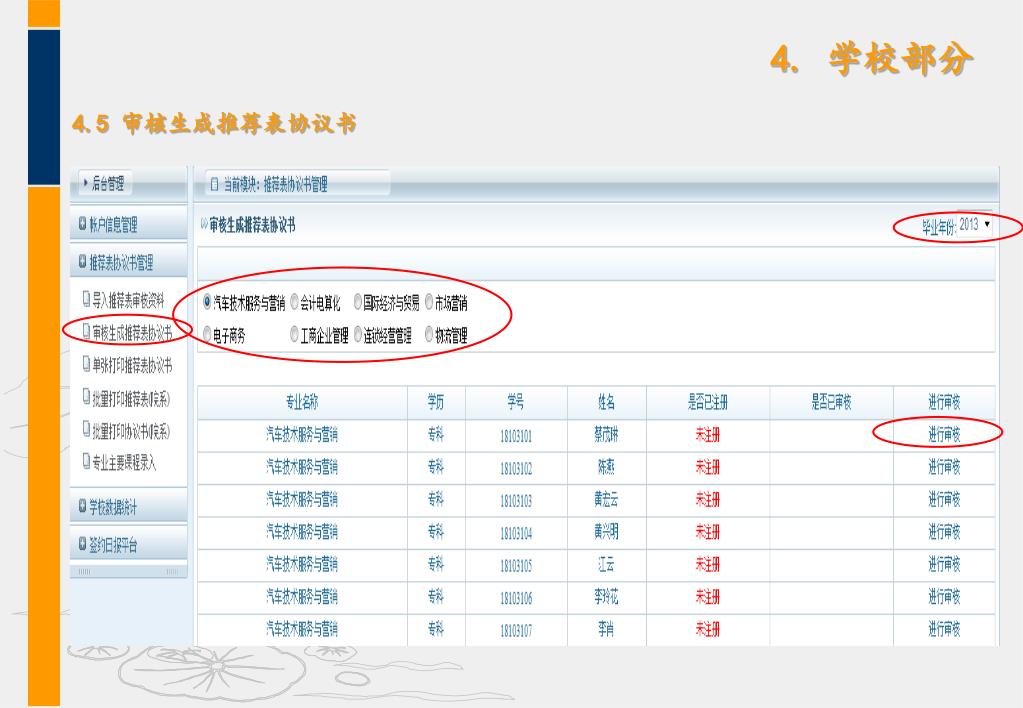Viewport: 1023px width, 708px height.
Task: Click student name 江云
Action: [606, 564]
